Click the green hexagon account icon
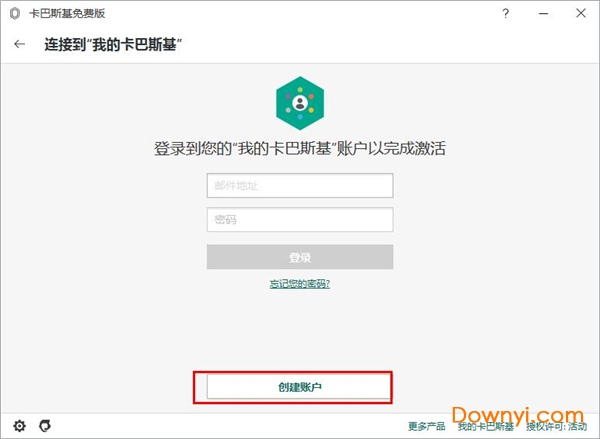This screenshot has height=439, width=600. point(300,103)
